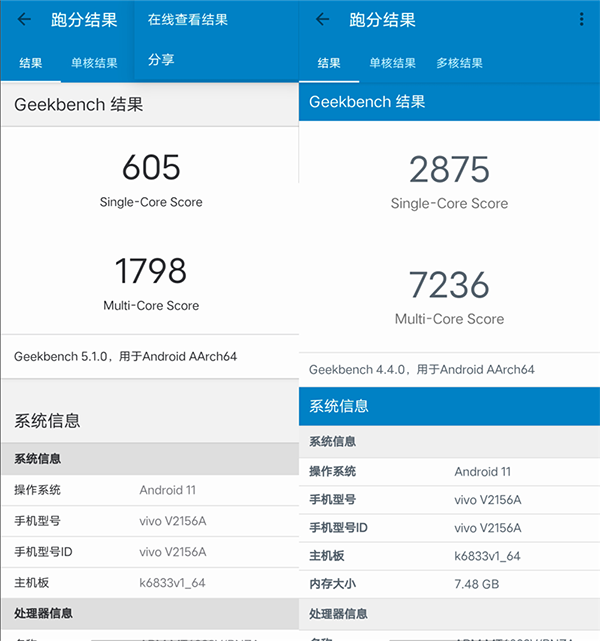Choose 分享 from the overflow menu
Viewport: 600px width, 641px height.
(161, 60)
